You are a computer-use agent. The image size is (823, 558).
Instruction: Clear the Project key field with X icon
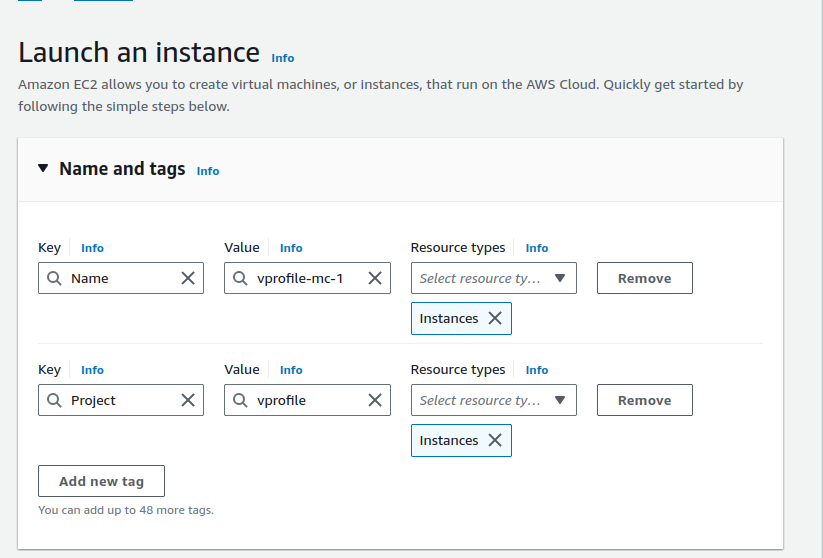[x=188, y=400]
